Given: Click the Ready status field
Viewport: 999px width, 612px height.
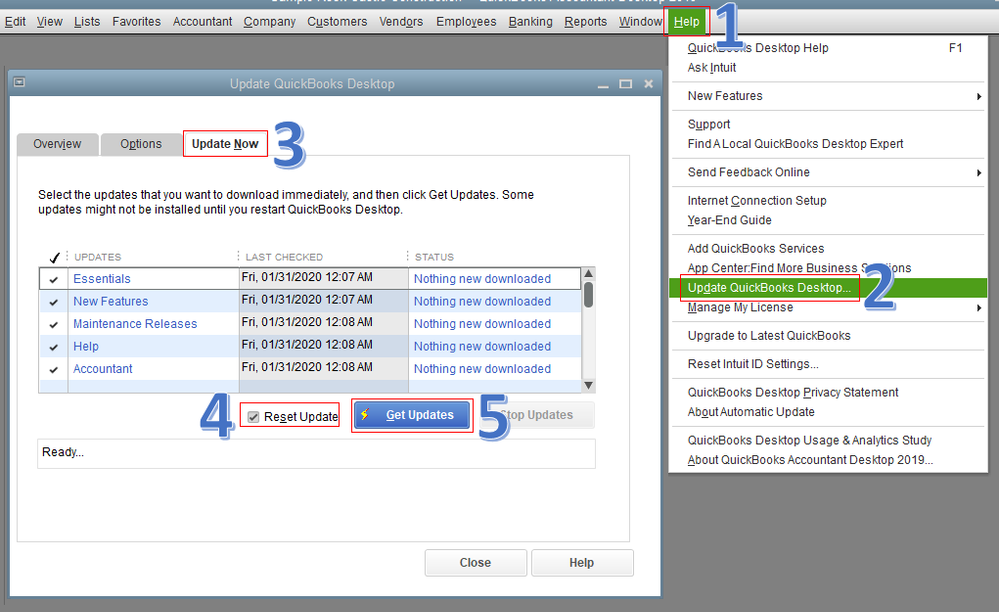Looking at the screenshot, I should point(316,453).
